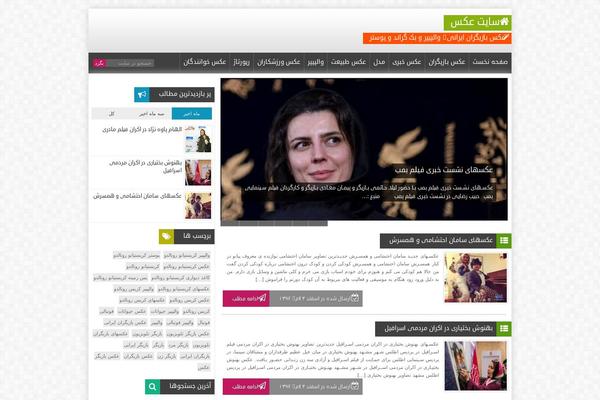Click ادامه مطلب under the Saman Ehteshami post
This screenshot has height=400, width=600.
(246, 299)
